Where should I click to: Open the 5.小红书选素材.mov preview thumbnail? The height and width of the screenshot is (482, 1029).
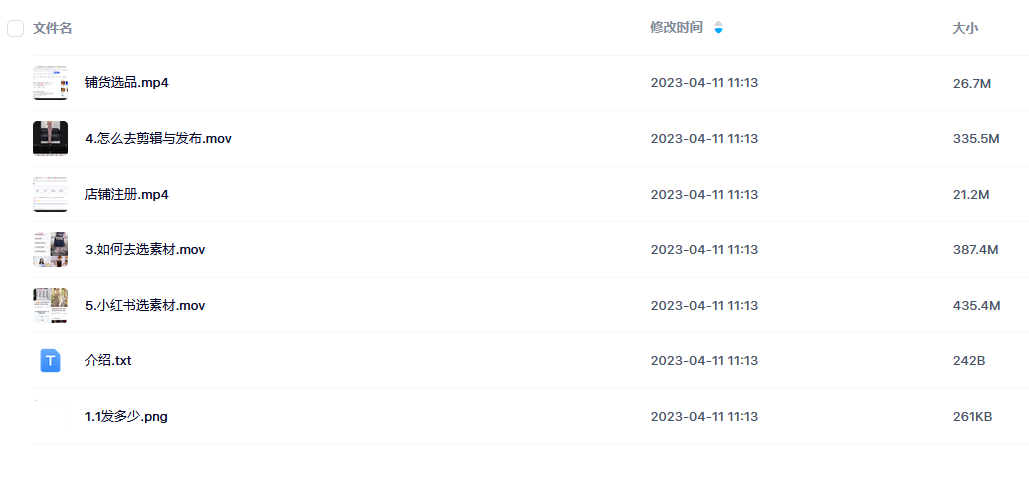(x=51, y=305)
